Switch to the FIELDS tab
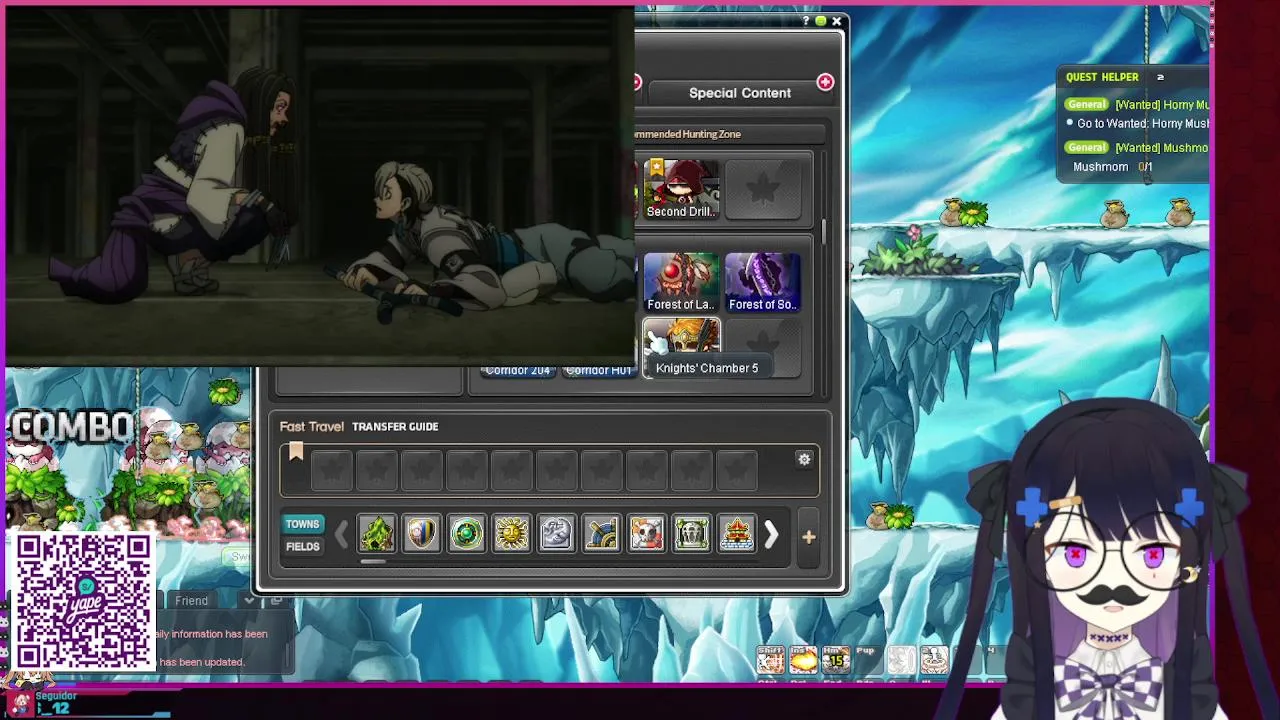1280x720 pixels. [302, 547]
